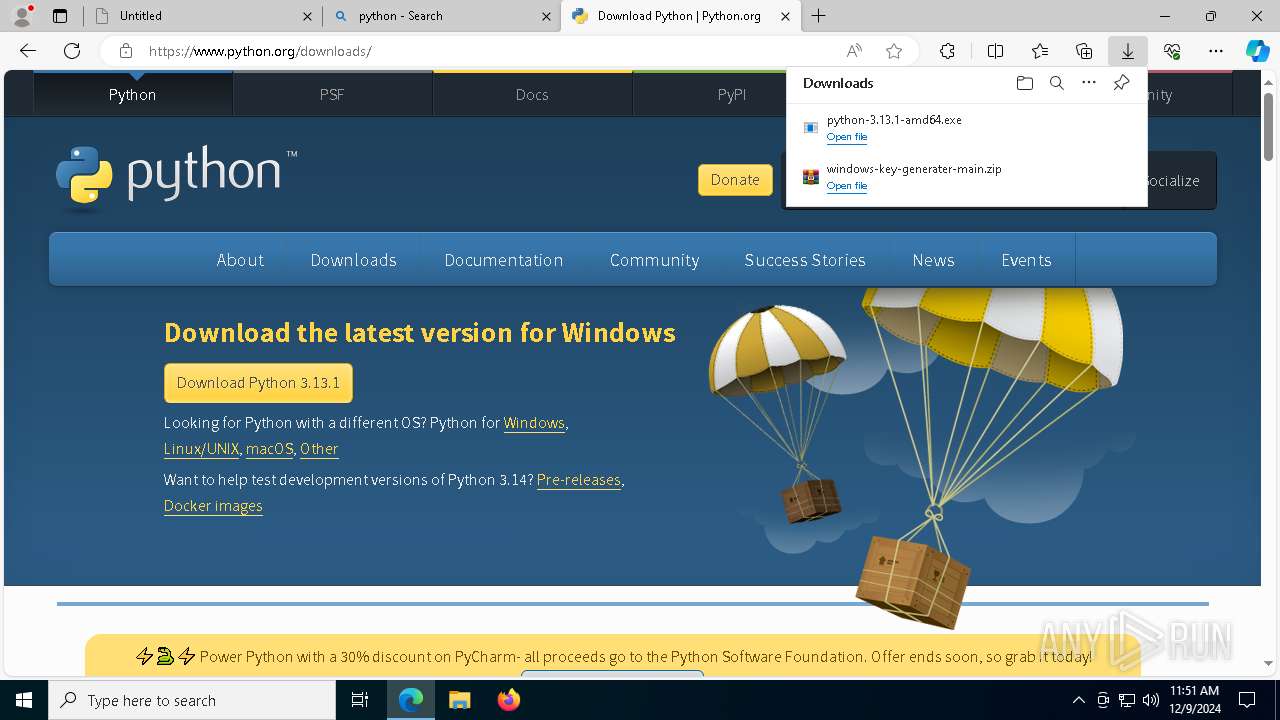
Task: Open a new tab
Action: point(818,15)
